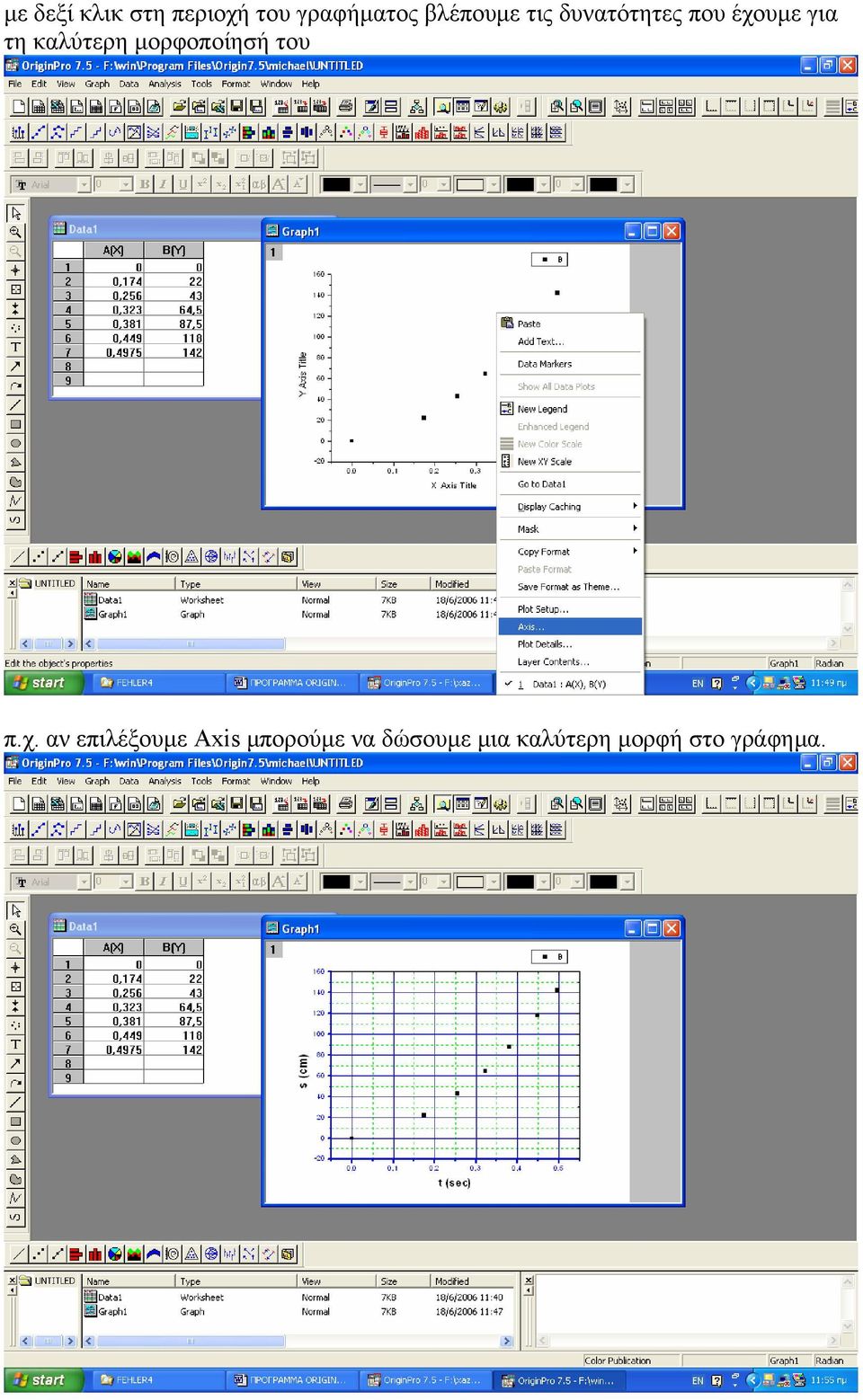Open Analysis menu in context-menu screenshot
The image size is (863, 1400).
(165, 84)
